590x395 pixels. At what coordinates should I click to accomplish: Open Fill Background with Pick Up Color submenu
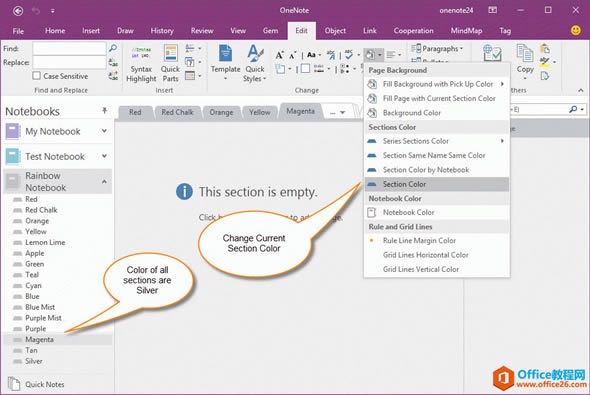(436, 84)
